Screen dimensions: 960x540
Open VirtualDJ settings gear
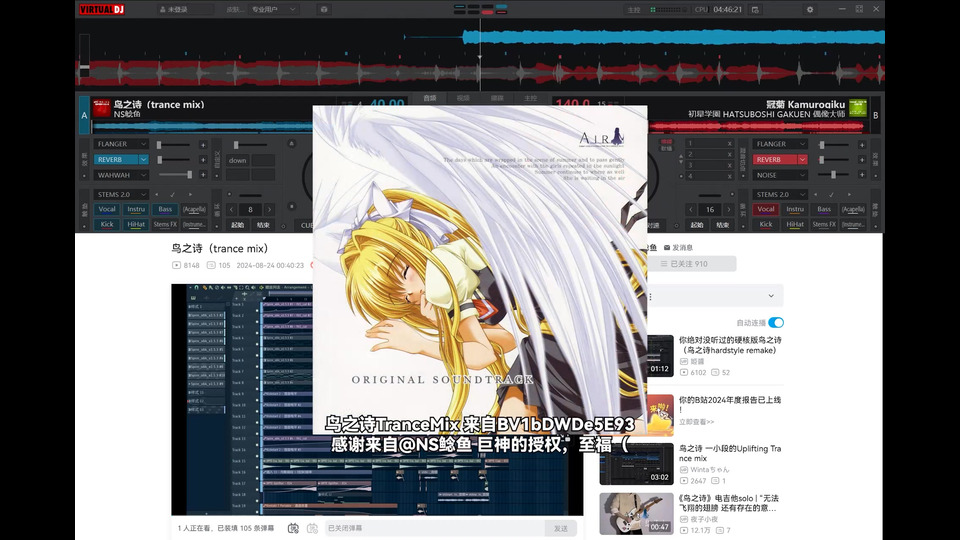click(809, 9)
